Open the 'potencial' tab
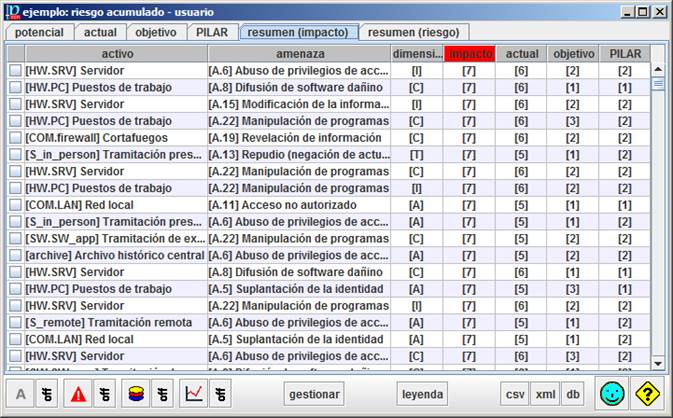The width and height of the screenshot is (673, 418). click(x=38, y=32)
